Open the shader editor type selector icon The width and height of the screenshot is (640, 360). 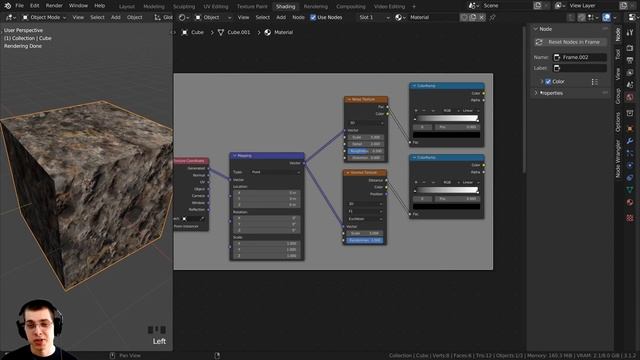pyautogui.click(x=184, y=18)
